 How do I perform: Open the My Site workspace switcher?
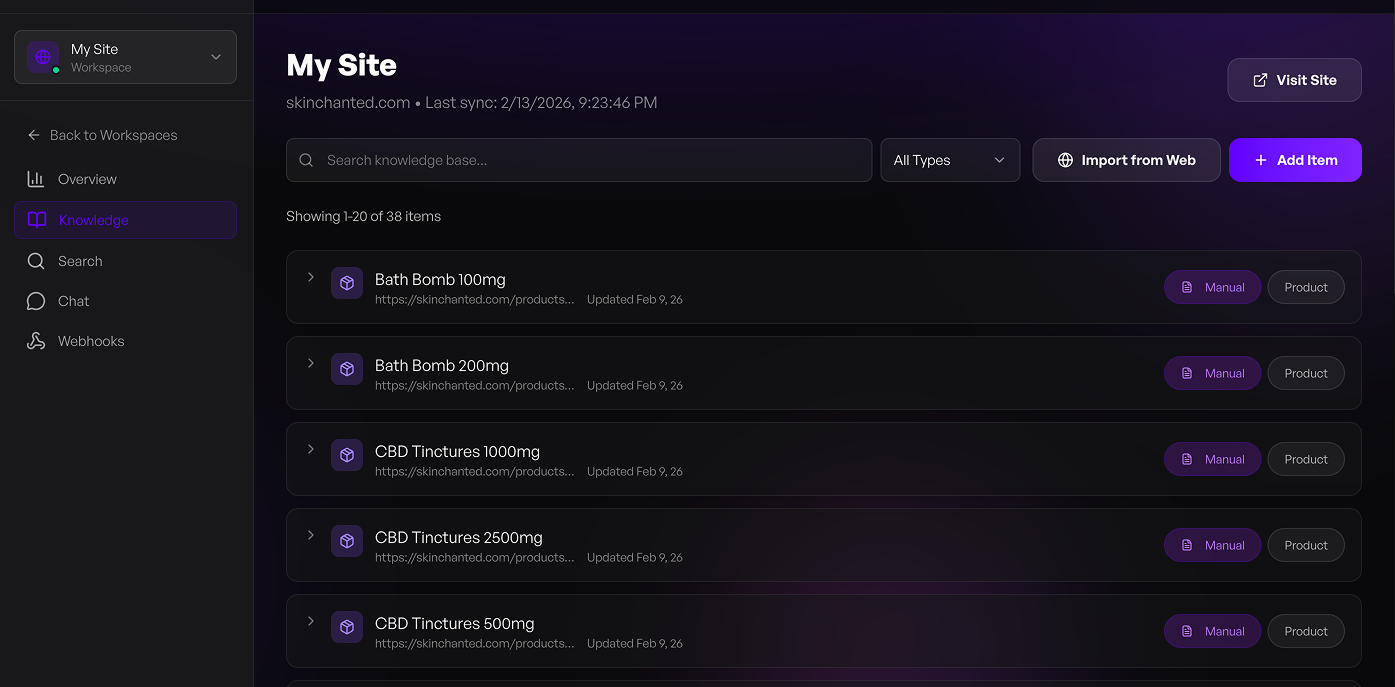pyautogui.click(x=125, y=57)
